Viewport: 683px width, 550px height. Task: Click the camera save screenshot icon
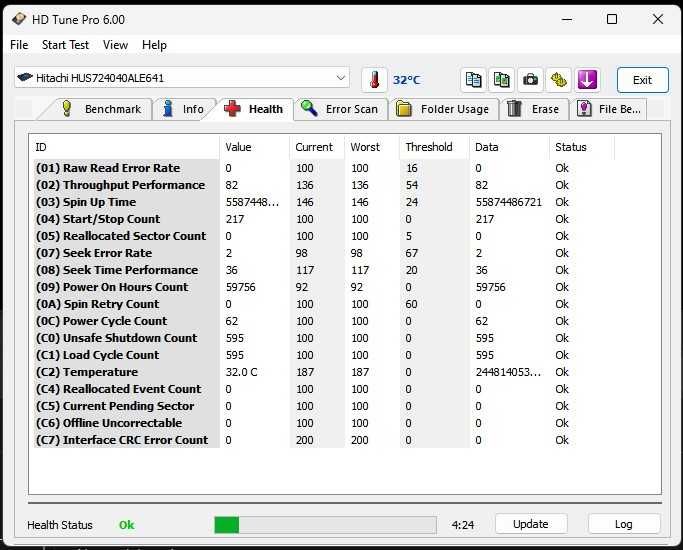[x=530, y=80]
